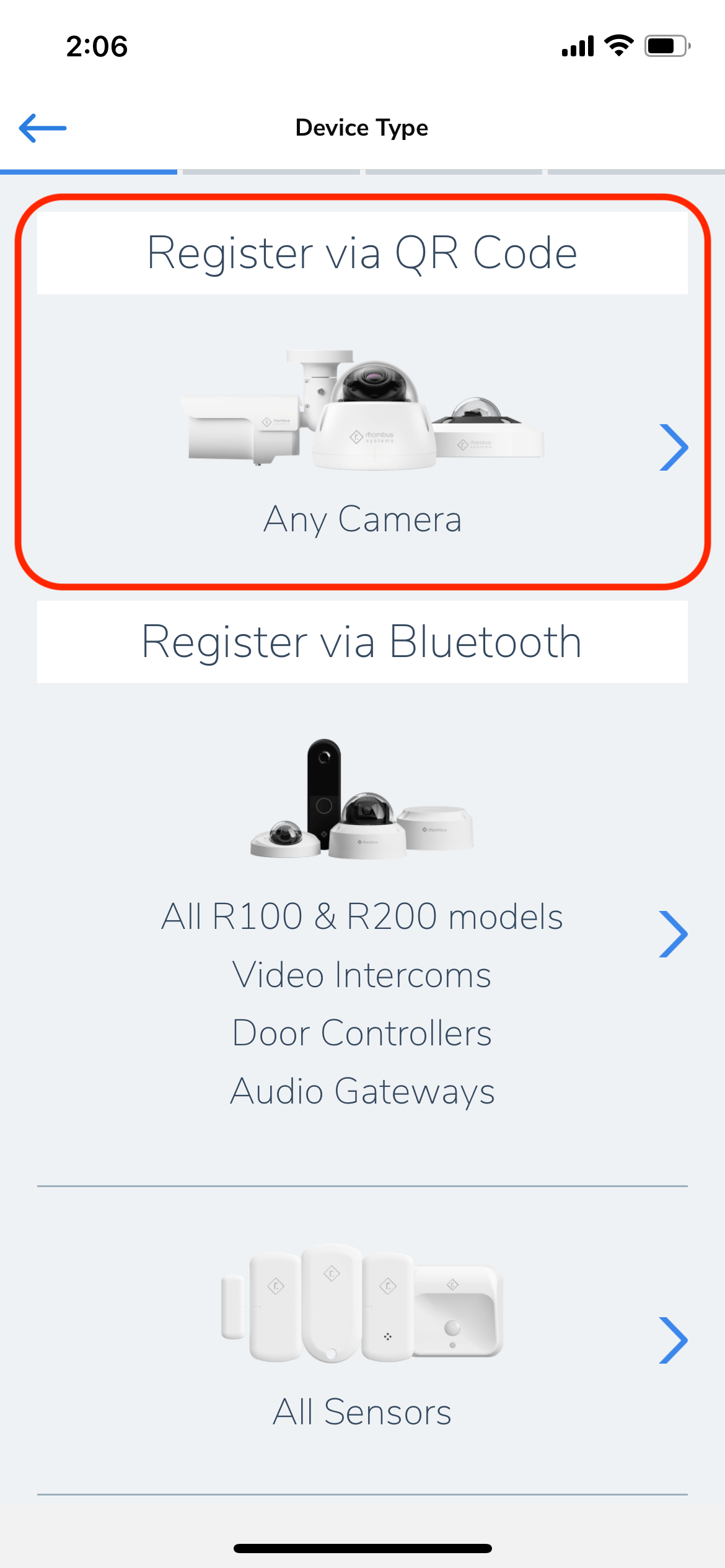Go back using the blue arrow

(43, 128)
